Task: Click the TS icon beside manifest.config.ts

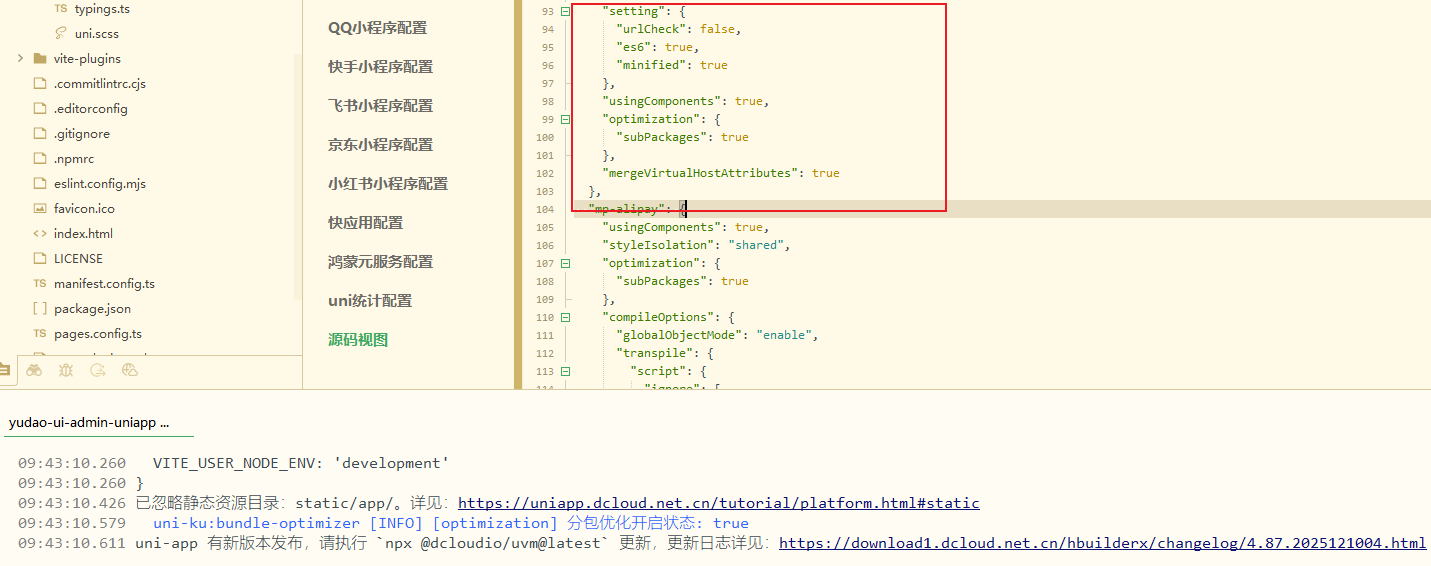Action: coord(40,284)
